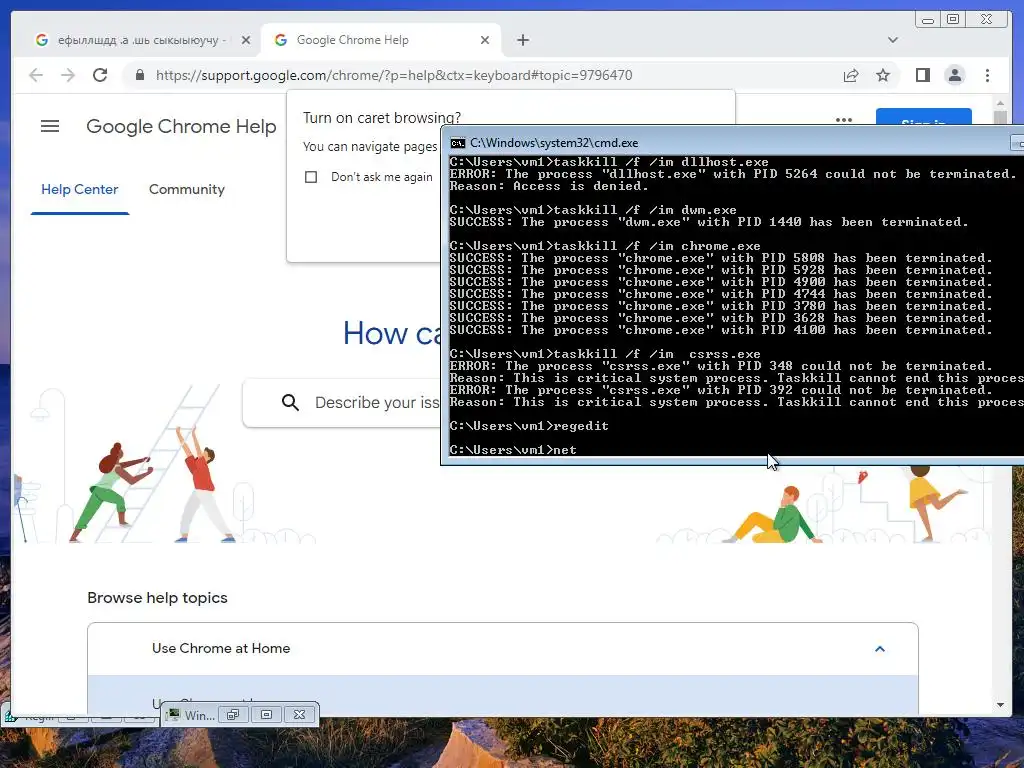The image size is (1024, 768).
Task: Click the address bar URL
Action: coord(394,75)
